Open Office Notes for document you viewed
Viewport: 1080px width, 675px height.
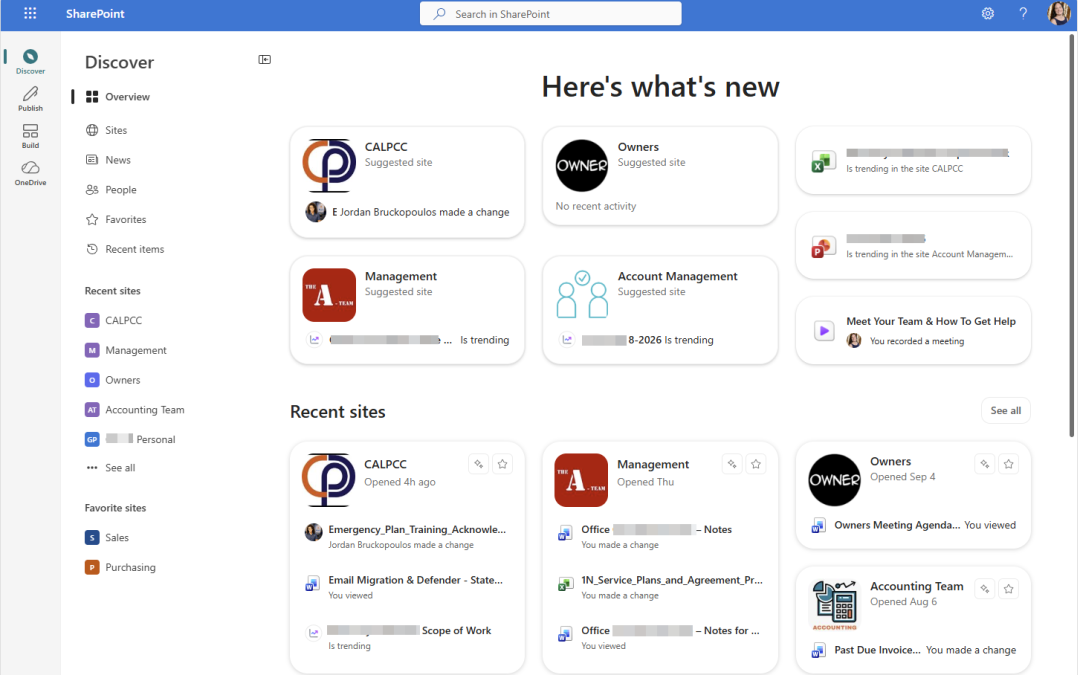point(670,630)
